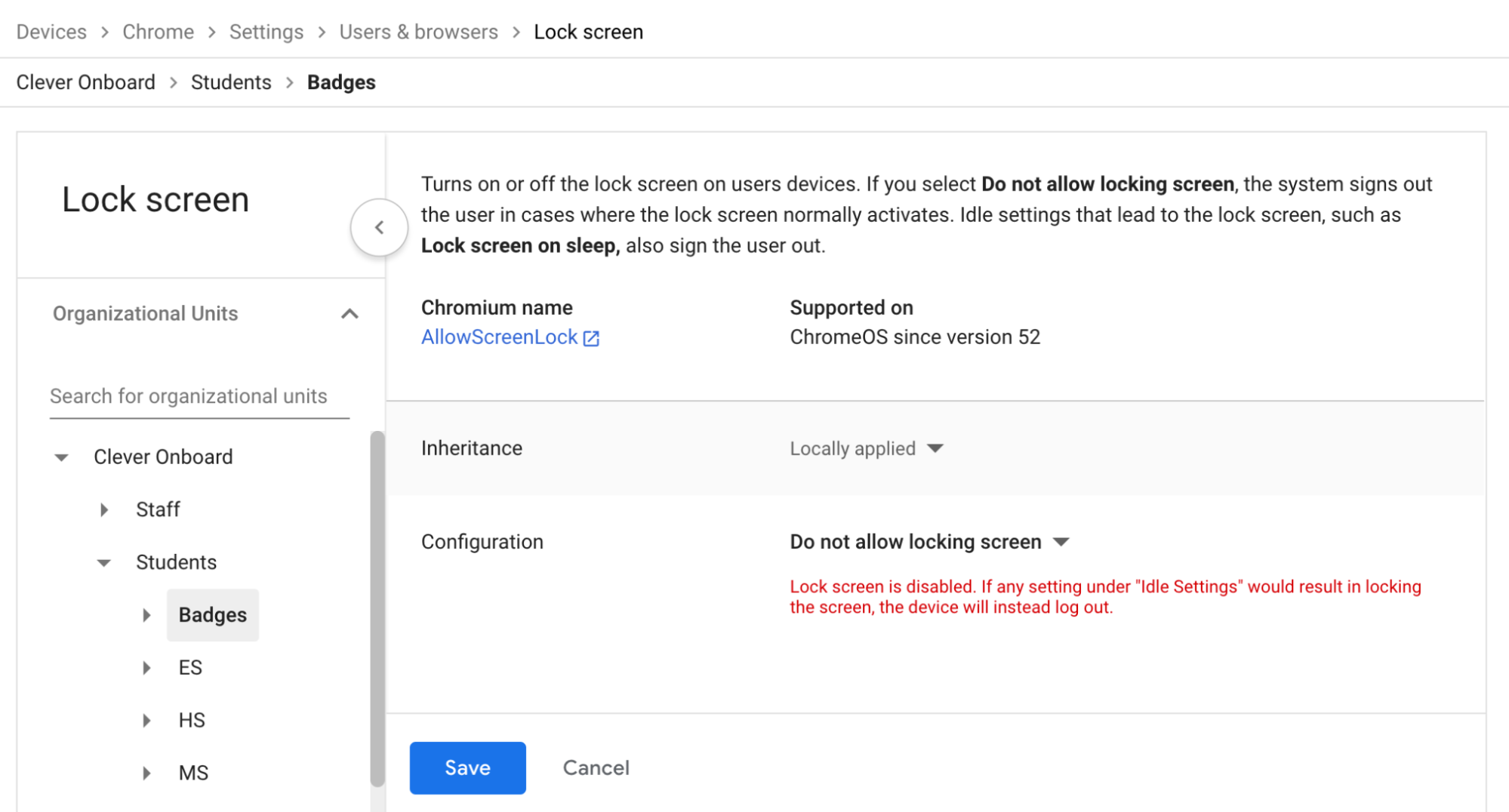Expand the ES organizational unit

(x=146, y=667)
